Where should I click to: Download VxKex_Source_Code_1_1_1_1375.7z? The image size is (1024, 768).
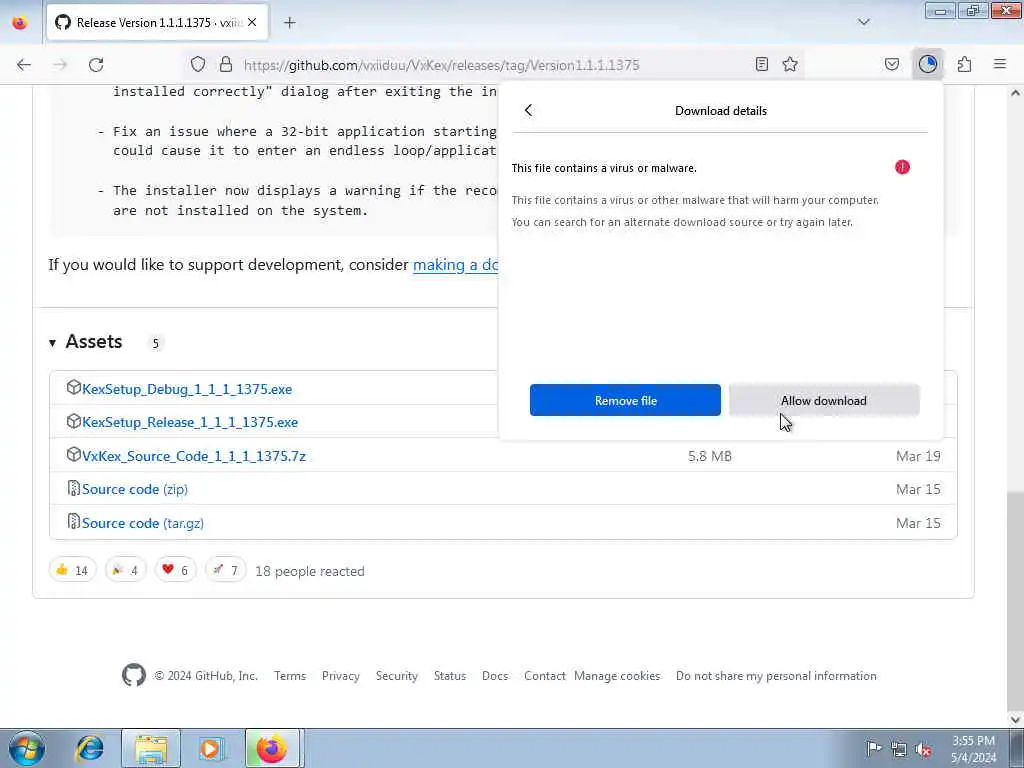pyautogui.click(x=193, y=456)
